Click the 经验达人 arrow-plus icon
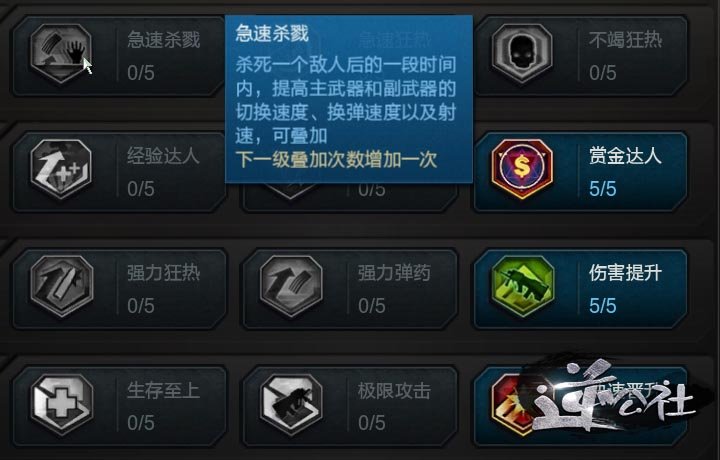 61,169
